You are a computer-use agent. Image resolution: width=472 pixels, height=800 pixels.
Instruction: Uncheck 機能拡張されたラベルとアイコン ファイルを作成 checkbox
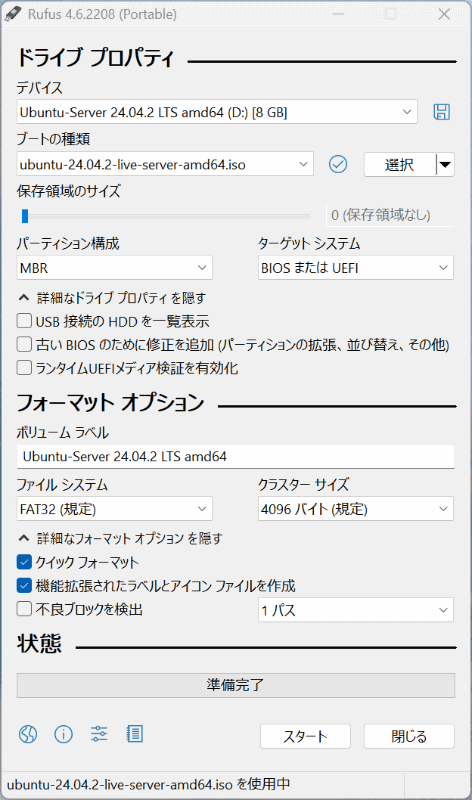point(24,585)
